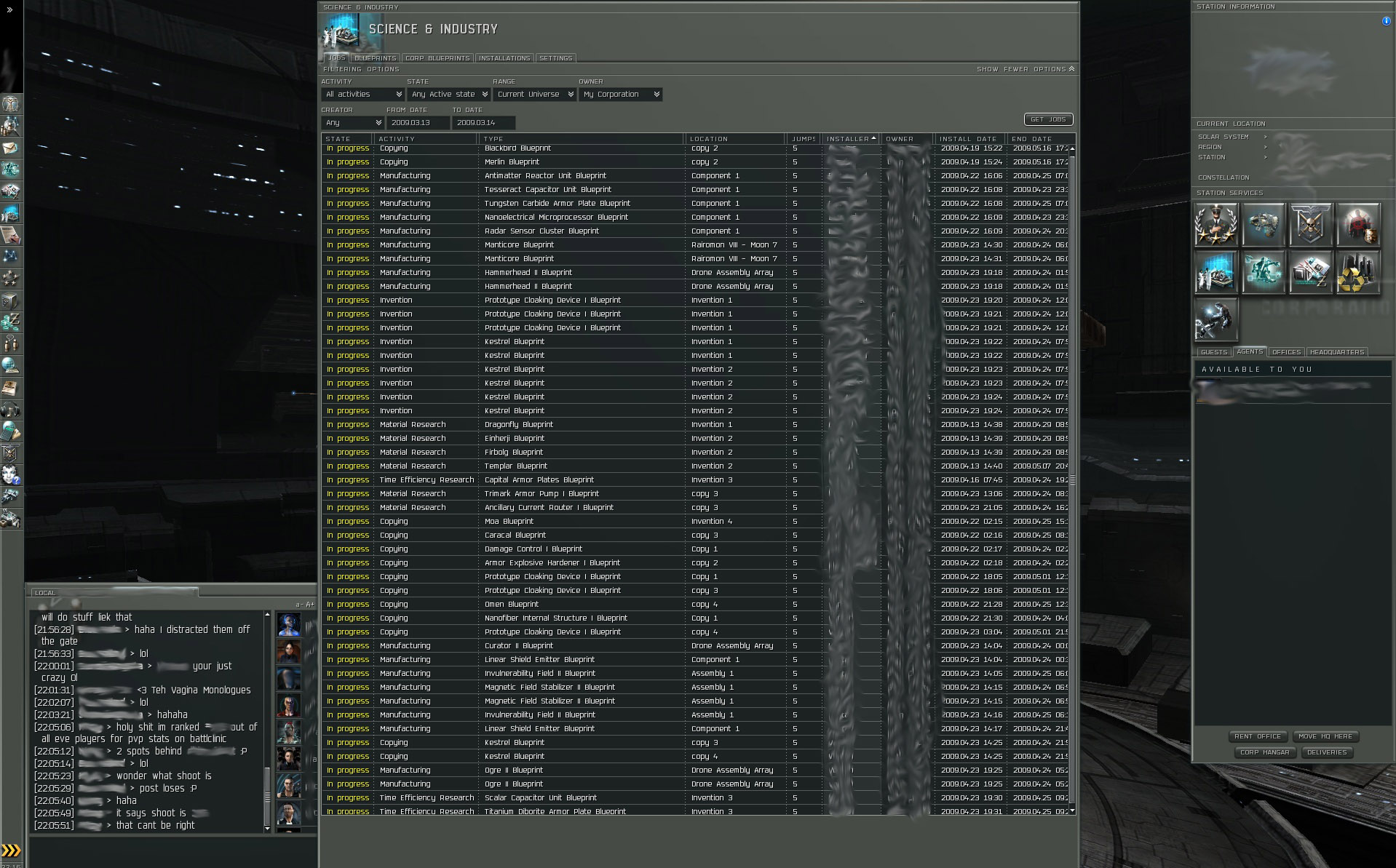
Task: Click the jobs list vertical scrollbar handle
Action: point(1072,481)
